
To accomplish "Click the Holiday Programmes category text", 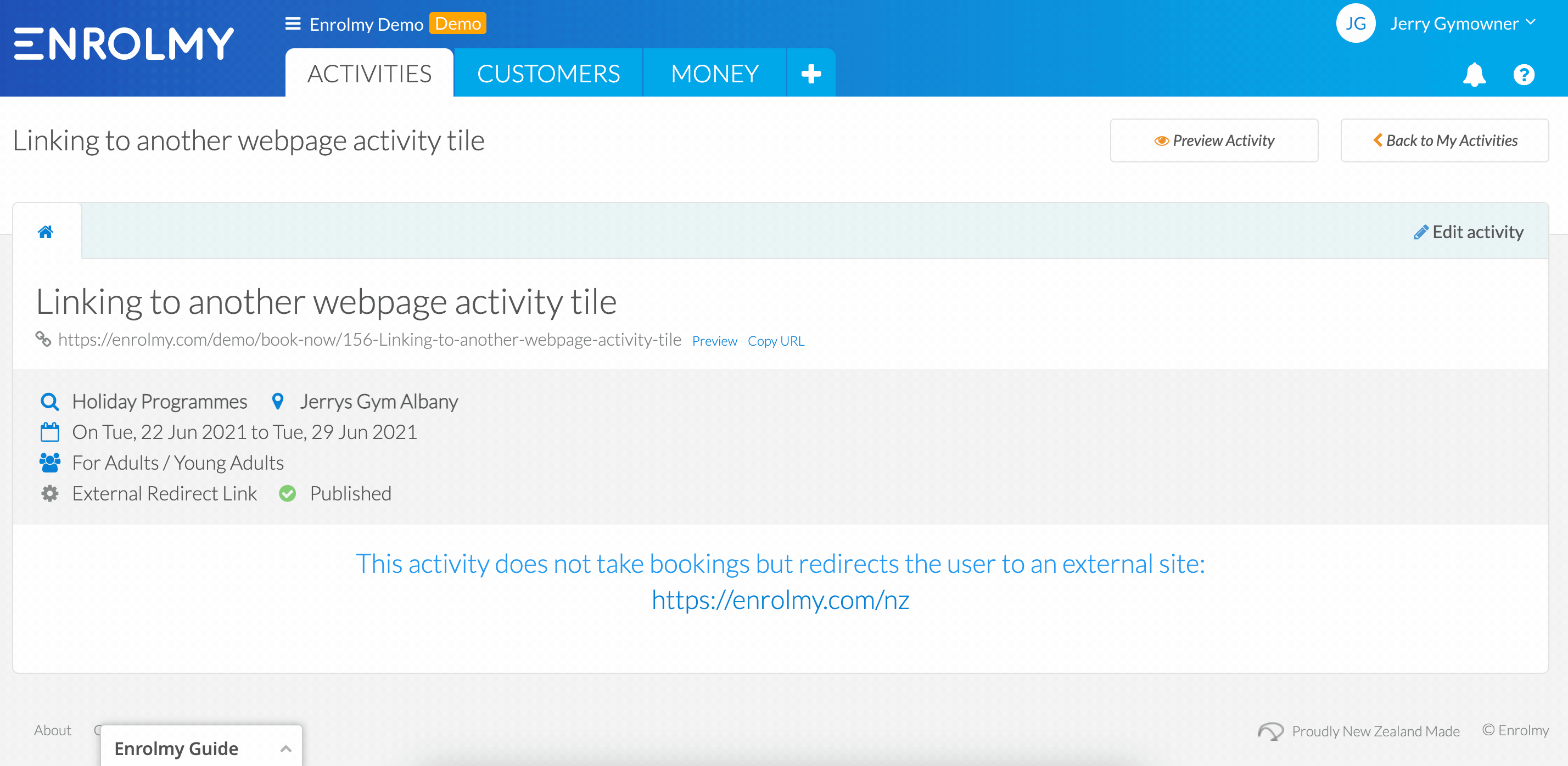I will click(159, 402).
